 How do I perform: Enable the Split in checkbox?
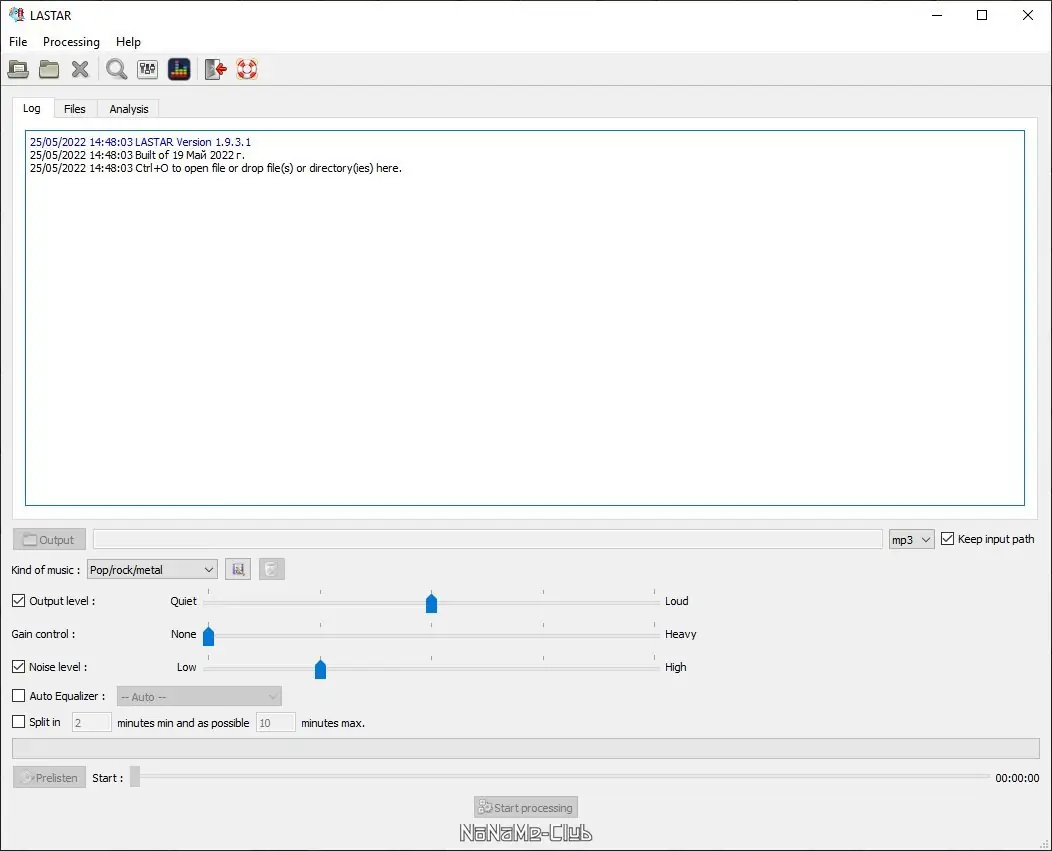(19, 721)
